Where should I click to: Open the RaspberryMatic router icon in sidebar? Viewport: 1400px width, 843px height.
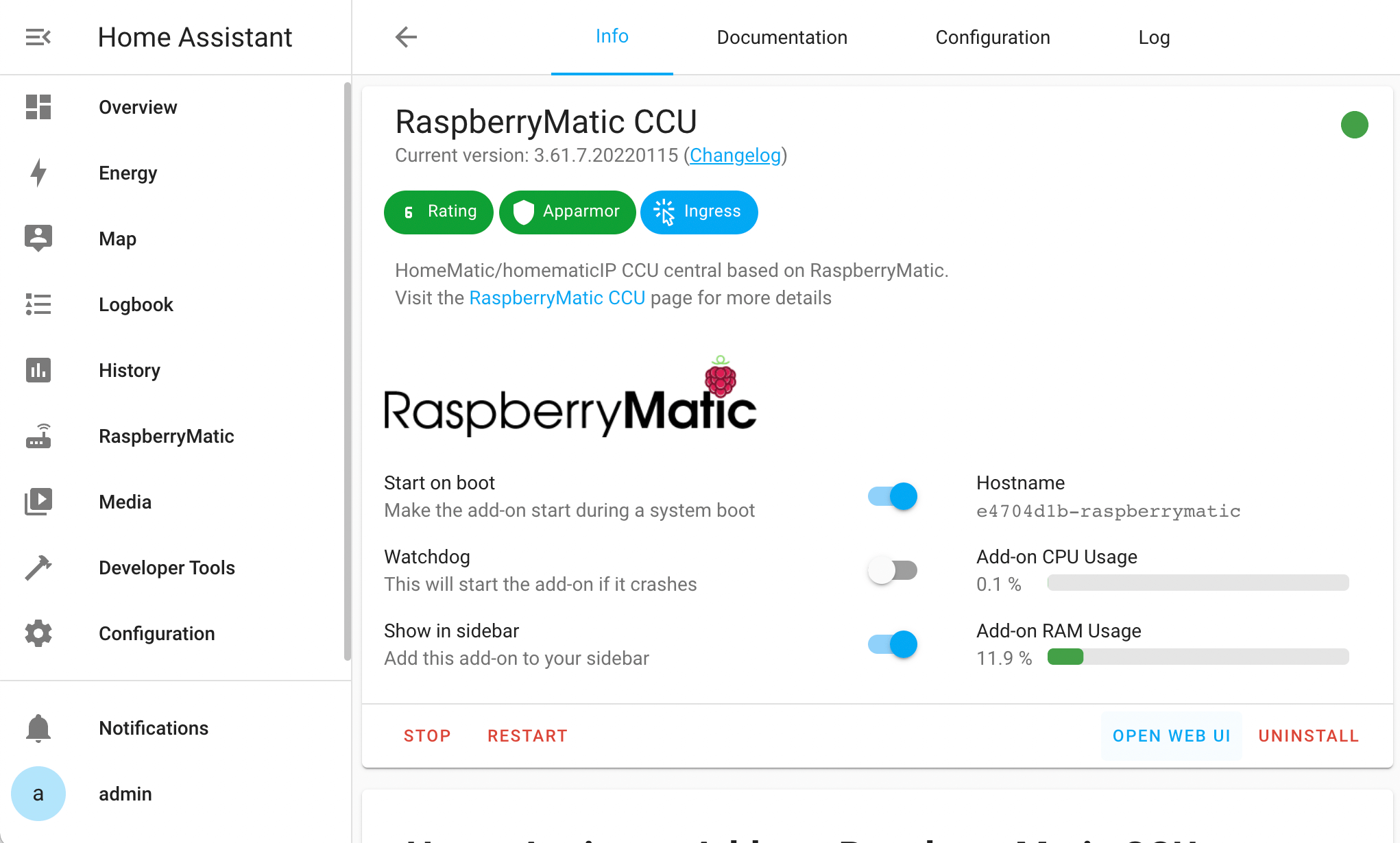38,436
